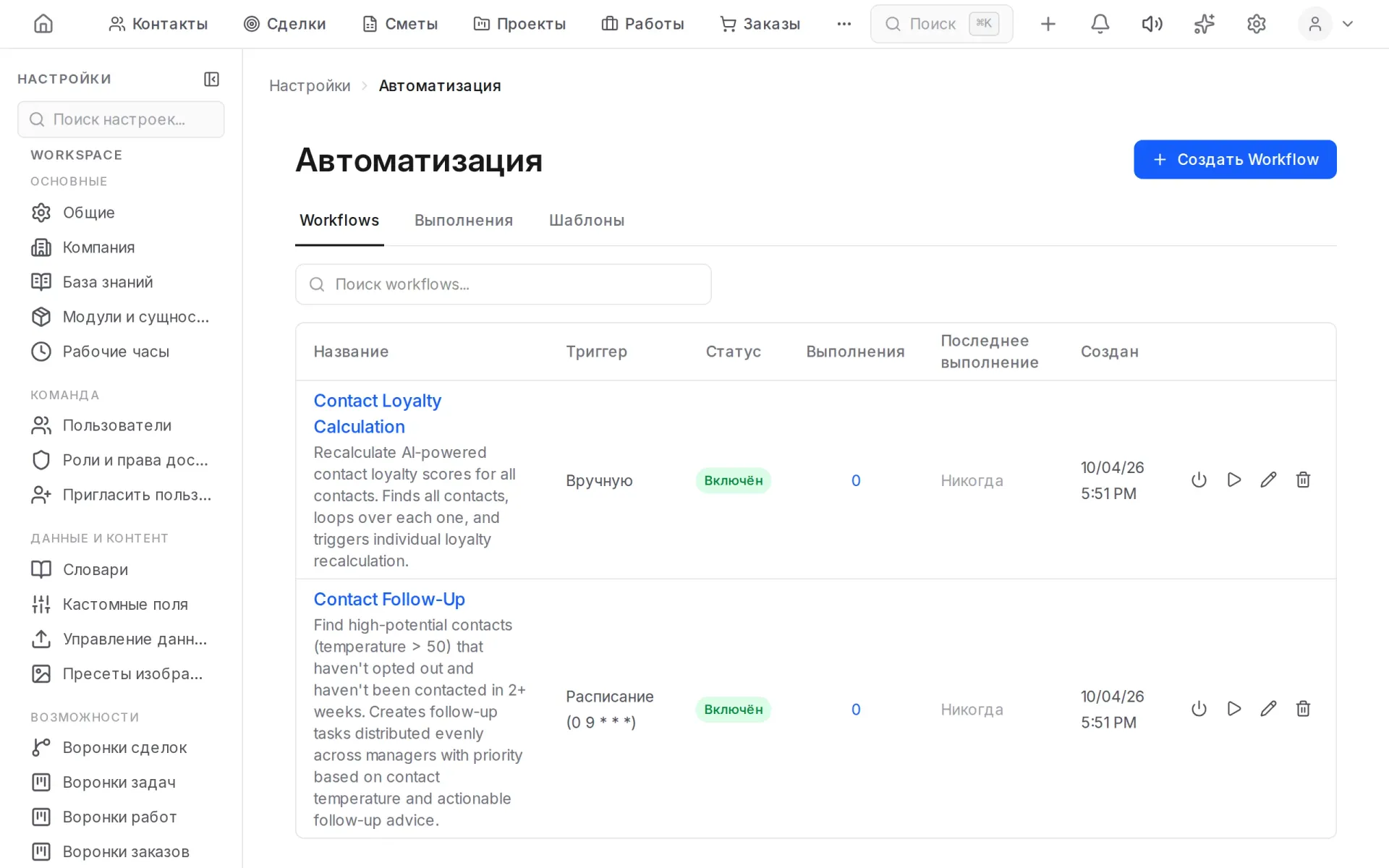
Task: Toggle power for Contact Loyalty Calculation
Action: (1199, 480)
